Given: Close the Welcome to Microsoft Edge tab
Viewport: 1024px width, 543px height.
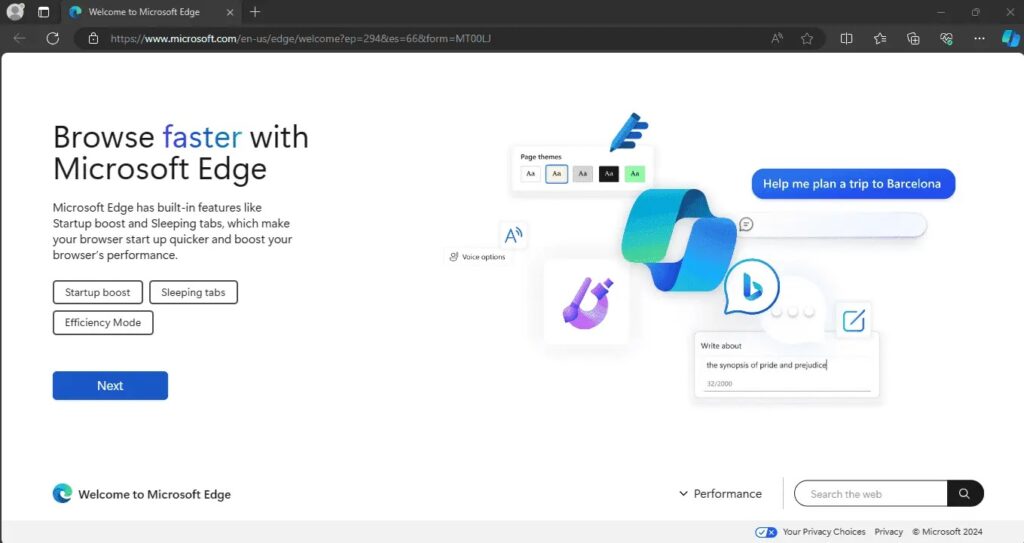Looking at the screenshot, I should 230,12.
